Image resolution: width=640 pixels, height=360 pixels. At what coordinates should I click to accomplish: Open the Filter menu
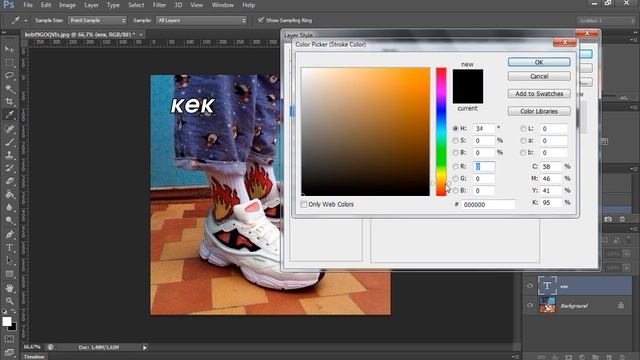click(x=159, y=5)
